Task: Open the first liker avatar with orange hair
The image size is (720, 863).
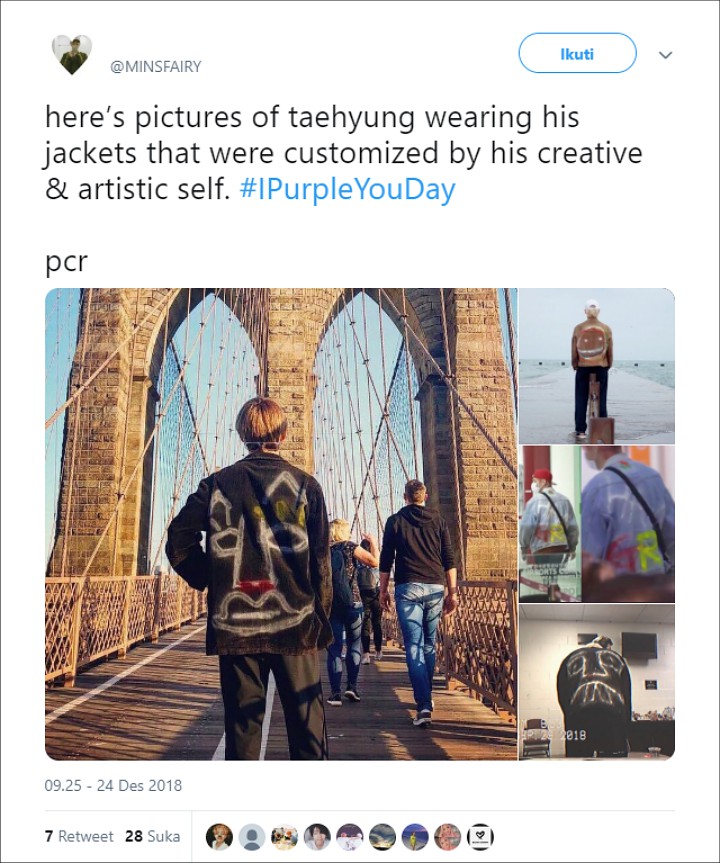Action: coord(219,837)
